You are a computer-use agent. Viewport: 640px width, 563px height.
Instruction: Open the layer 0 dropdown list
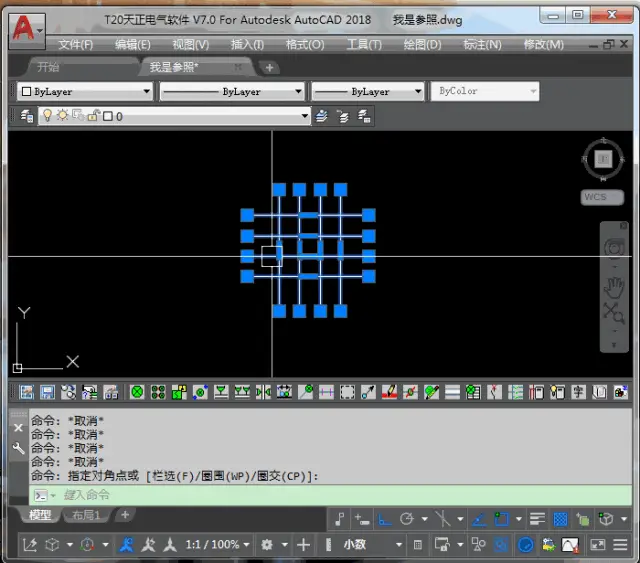174,116
